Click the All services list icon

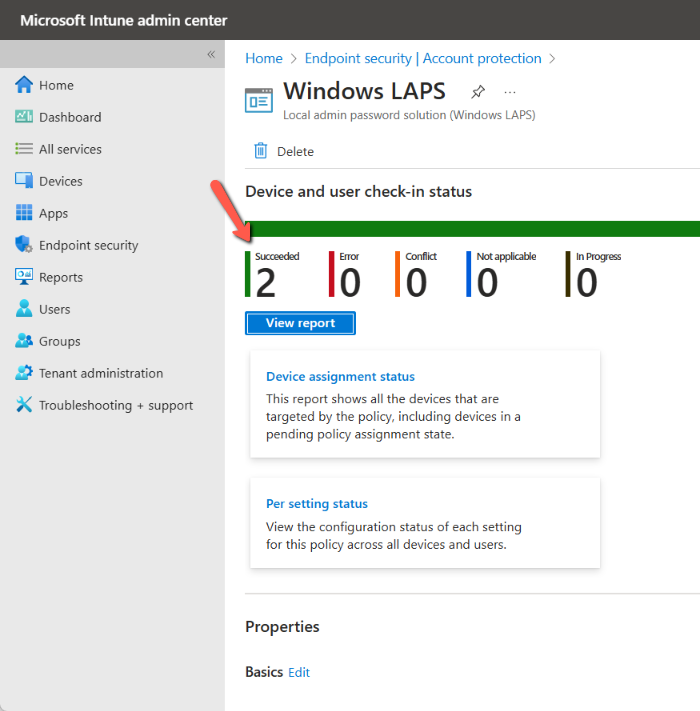click(x=24, y=149)
